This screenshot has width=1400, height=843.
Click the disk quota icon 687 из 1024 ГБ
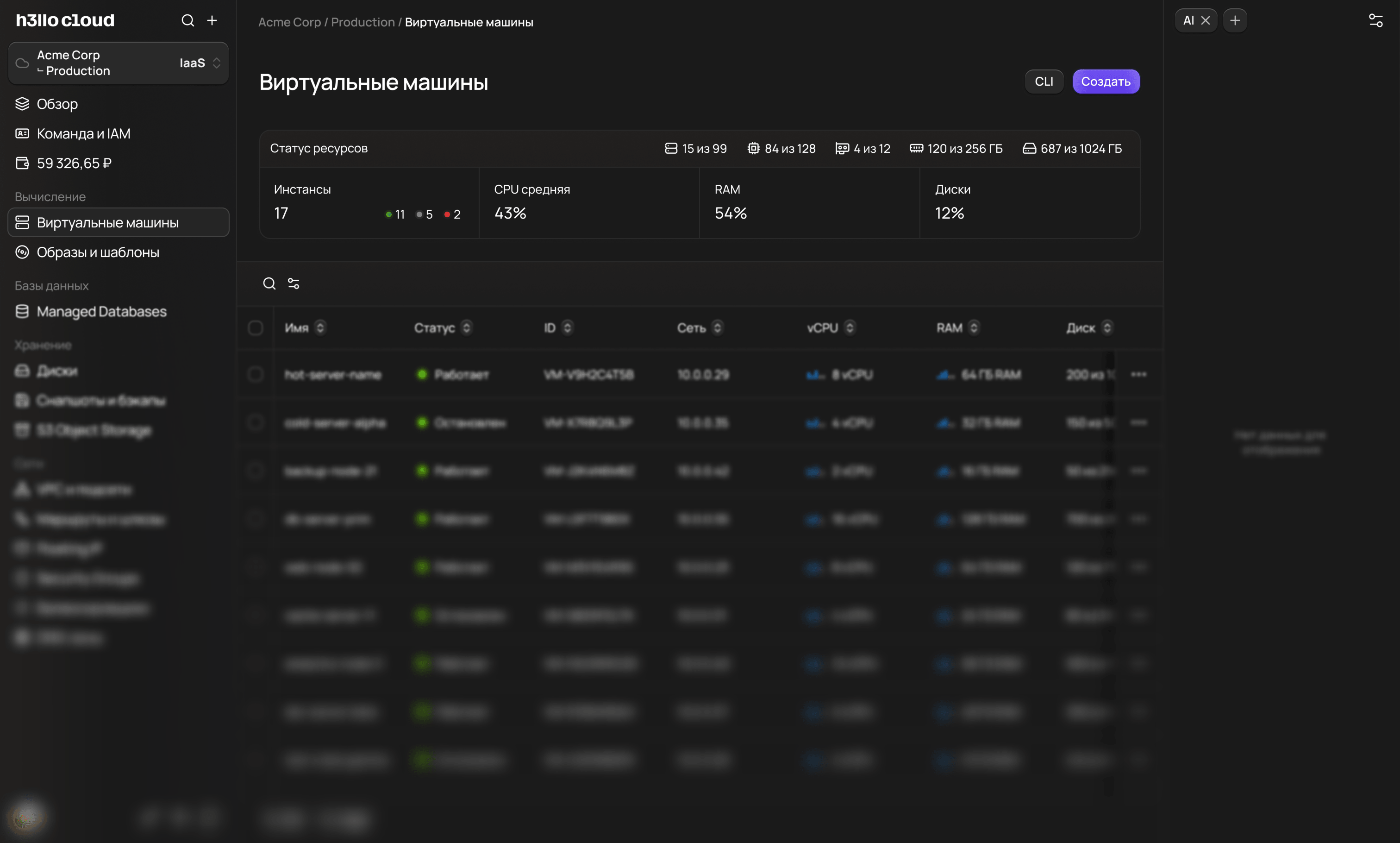tap(1029, 148)
